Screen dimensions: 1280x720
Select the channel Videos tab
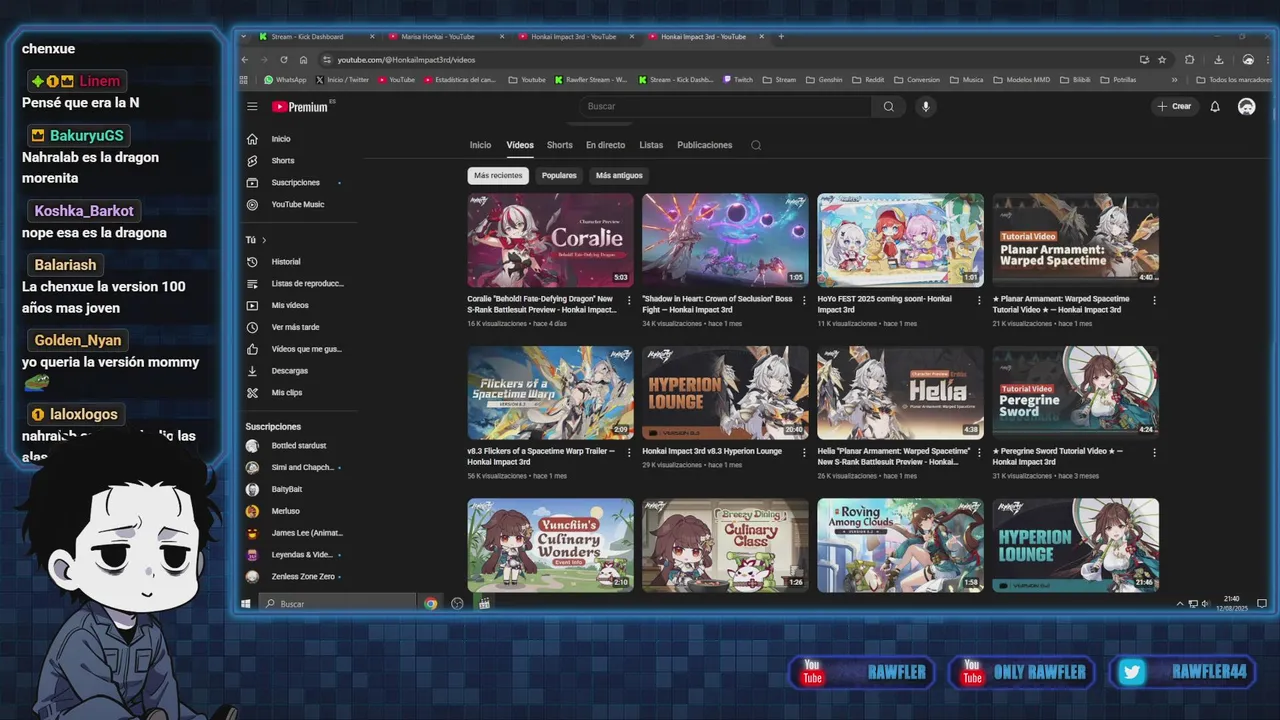pyautogui.click(x=520, y=145)
